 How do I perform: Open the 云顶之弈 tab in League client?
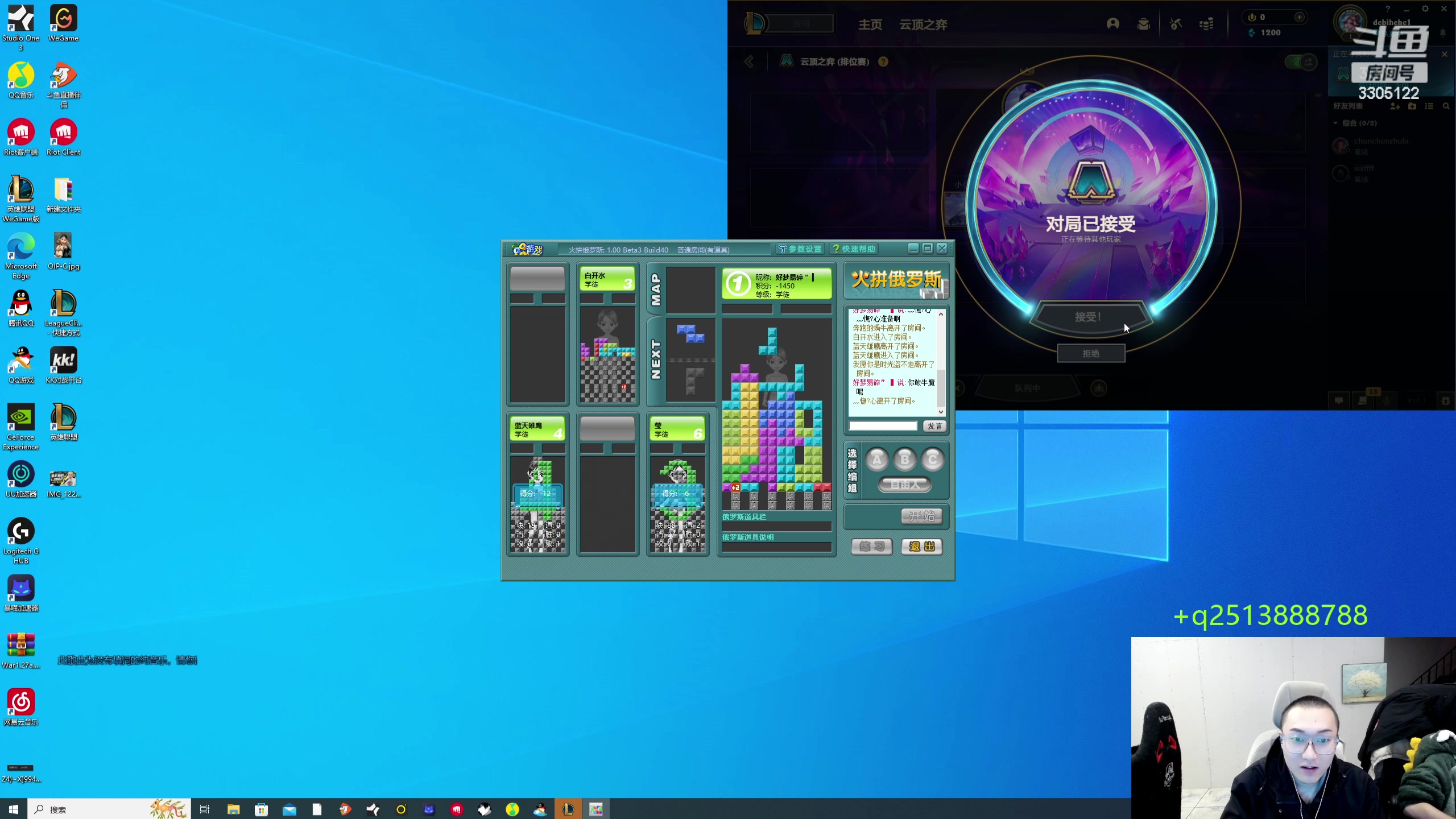point(923,24)
